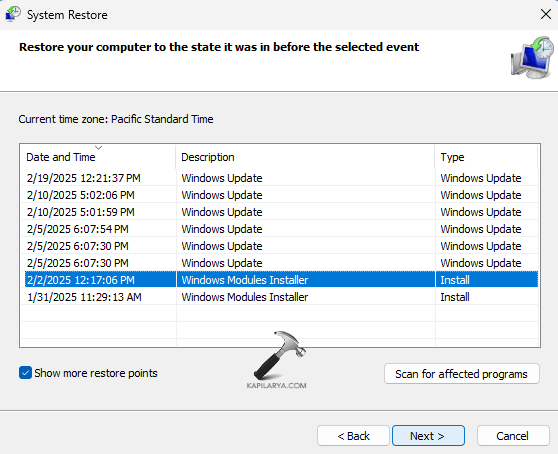558x454 pixels.
Task: Click the Install type in the 2/2/2025 row
Action: (x=454, y=280)
